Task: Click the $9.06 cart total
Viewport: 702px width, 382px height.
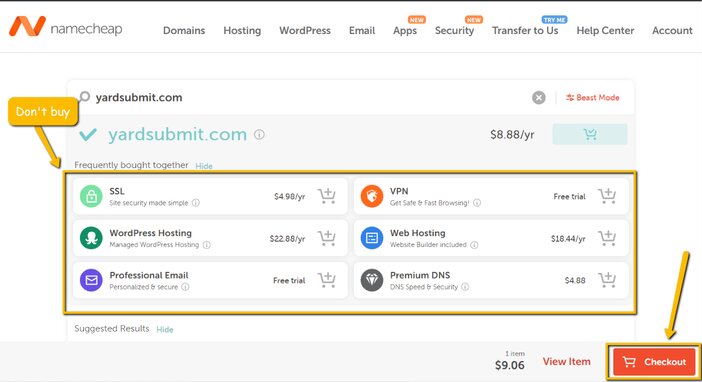Action: coord(509,365)
